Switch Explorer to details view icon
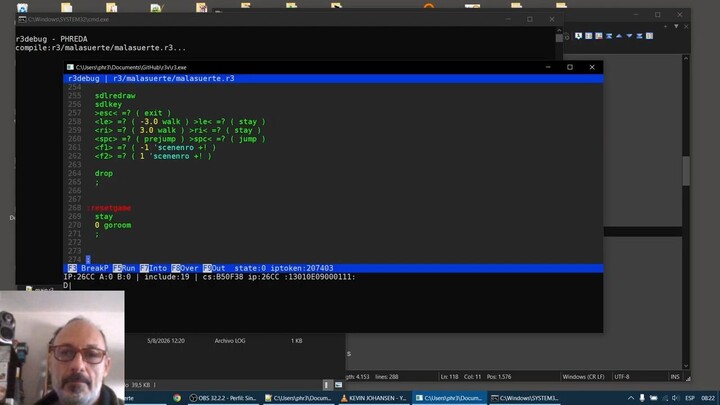The height and width of the screenshot is (405, 720). coord(326,385)
